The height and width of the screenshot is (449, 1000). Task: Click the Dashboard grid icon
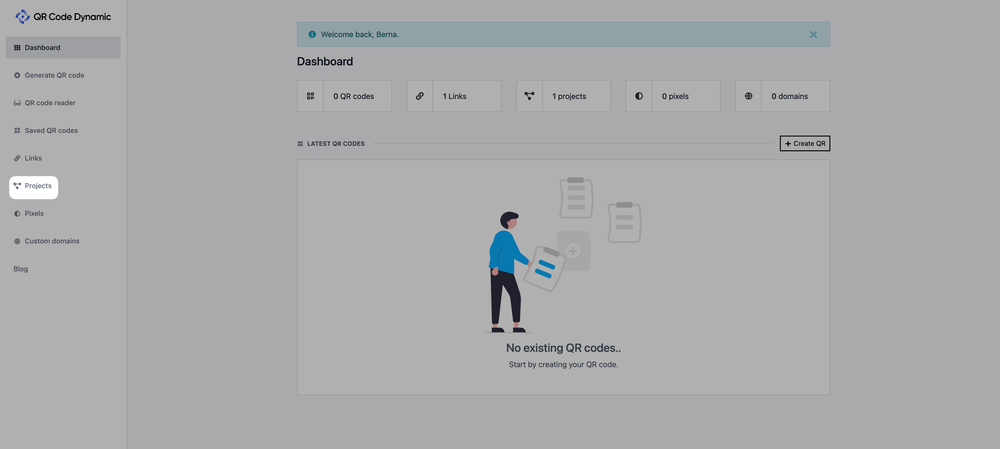pyautogui.click(x=17, y=48)
